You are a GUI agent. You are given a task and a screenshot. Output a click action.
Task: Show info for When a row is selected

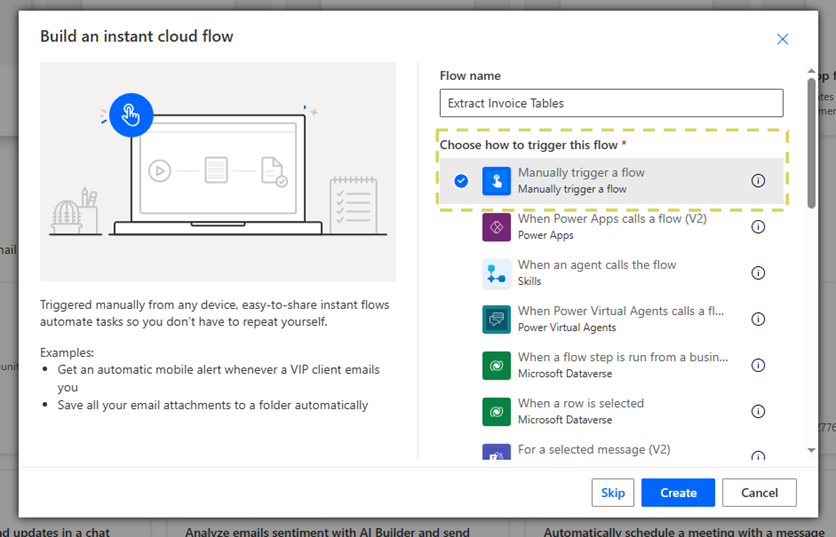[758, 411]
